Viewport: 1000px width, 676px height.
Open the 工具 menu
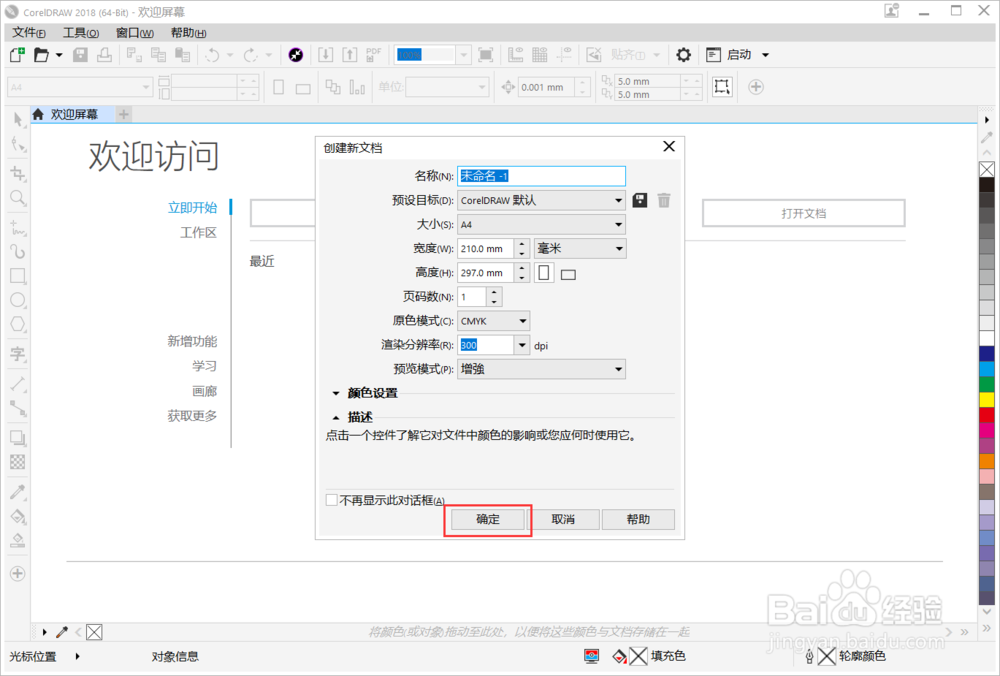click(80, 33)
